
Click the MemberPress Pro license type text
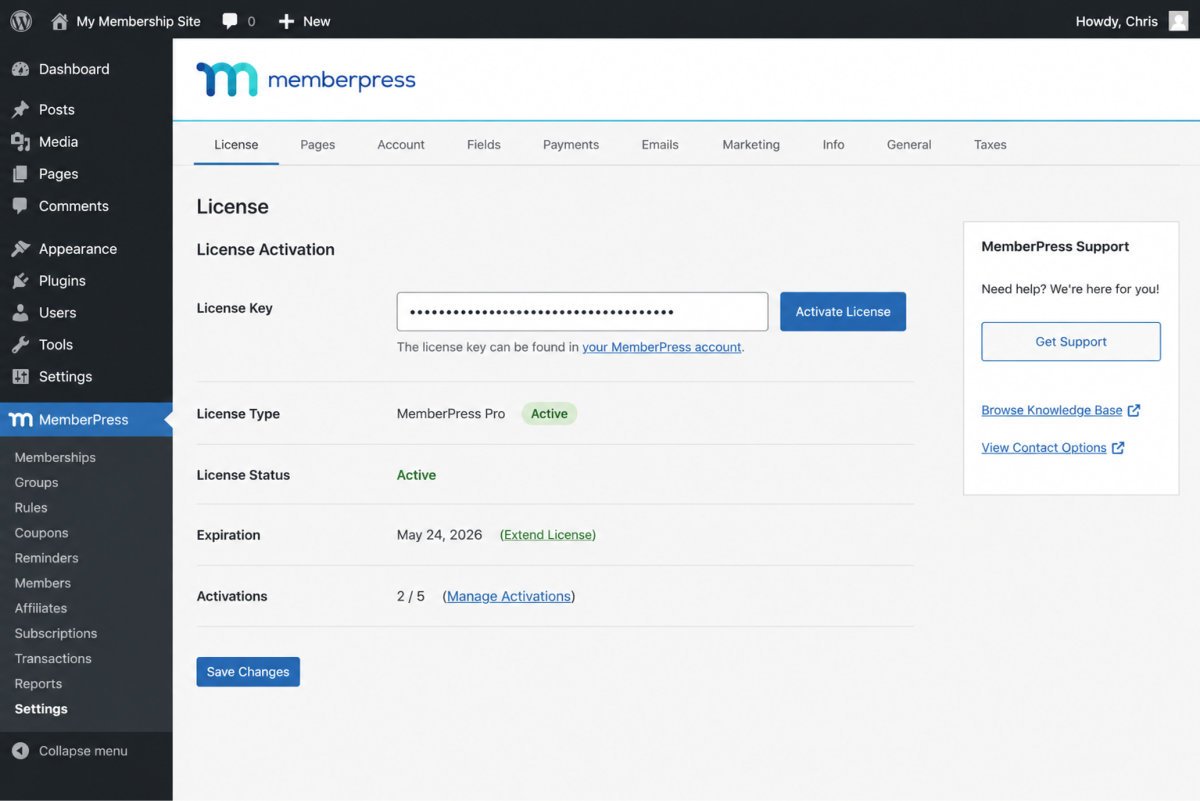click(x=451, y=414)
